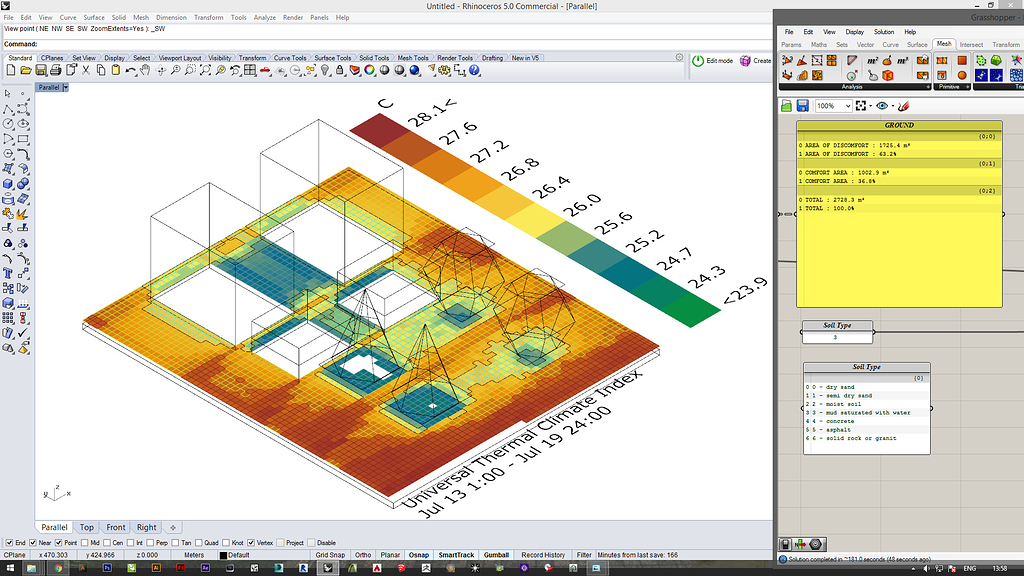Select the Mesh Area component in Grasshopper

pos(872,61)
